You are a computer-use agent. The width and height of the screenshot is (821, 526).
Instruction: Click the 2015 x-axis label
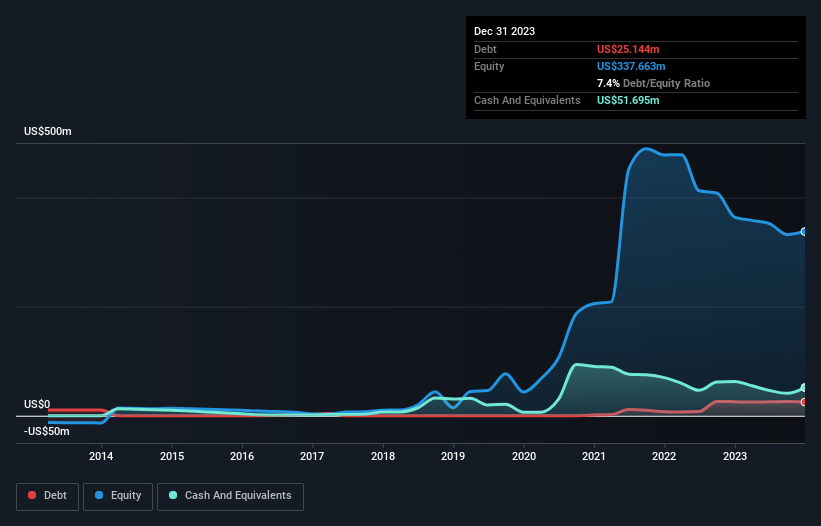click(172, 456)
